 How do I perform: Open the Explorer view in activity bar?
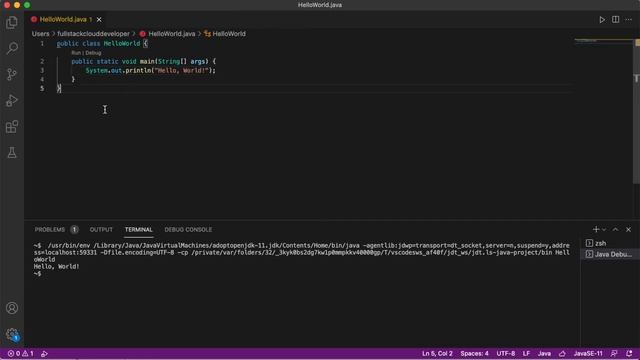point(12,22)
